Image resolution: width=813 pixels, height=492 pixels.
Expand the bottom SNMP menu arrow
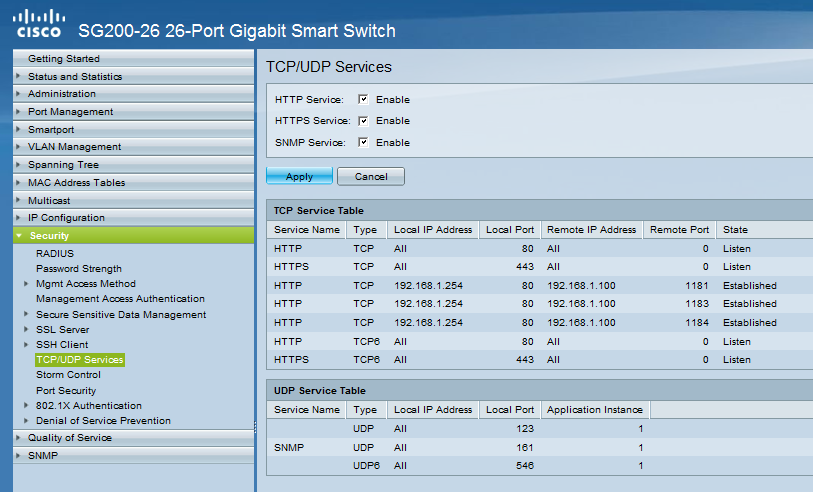tap(18, 455)
